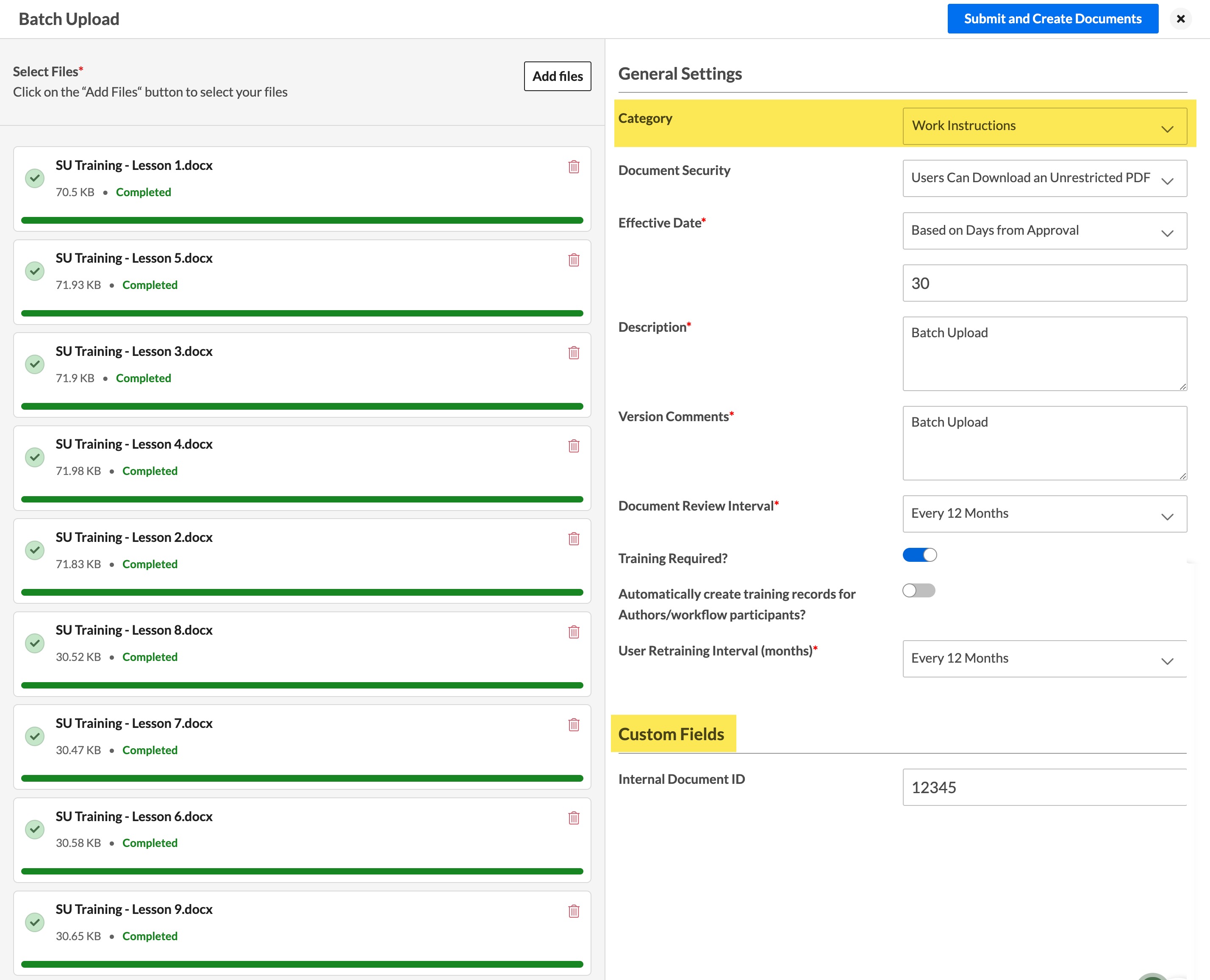Viewport: 1210px width, 980px height.
Task: Turn off Training Required toggle
Action: 919,555
